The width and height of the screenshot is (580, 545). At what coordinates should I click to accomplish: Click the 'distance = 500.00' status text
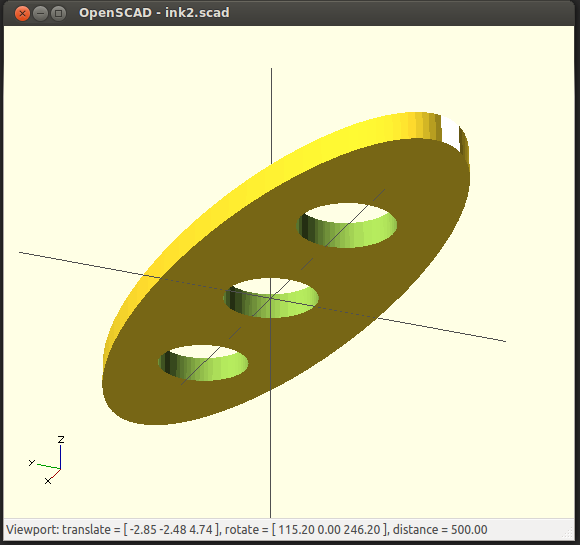(x=440, y=529)
